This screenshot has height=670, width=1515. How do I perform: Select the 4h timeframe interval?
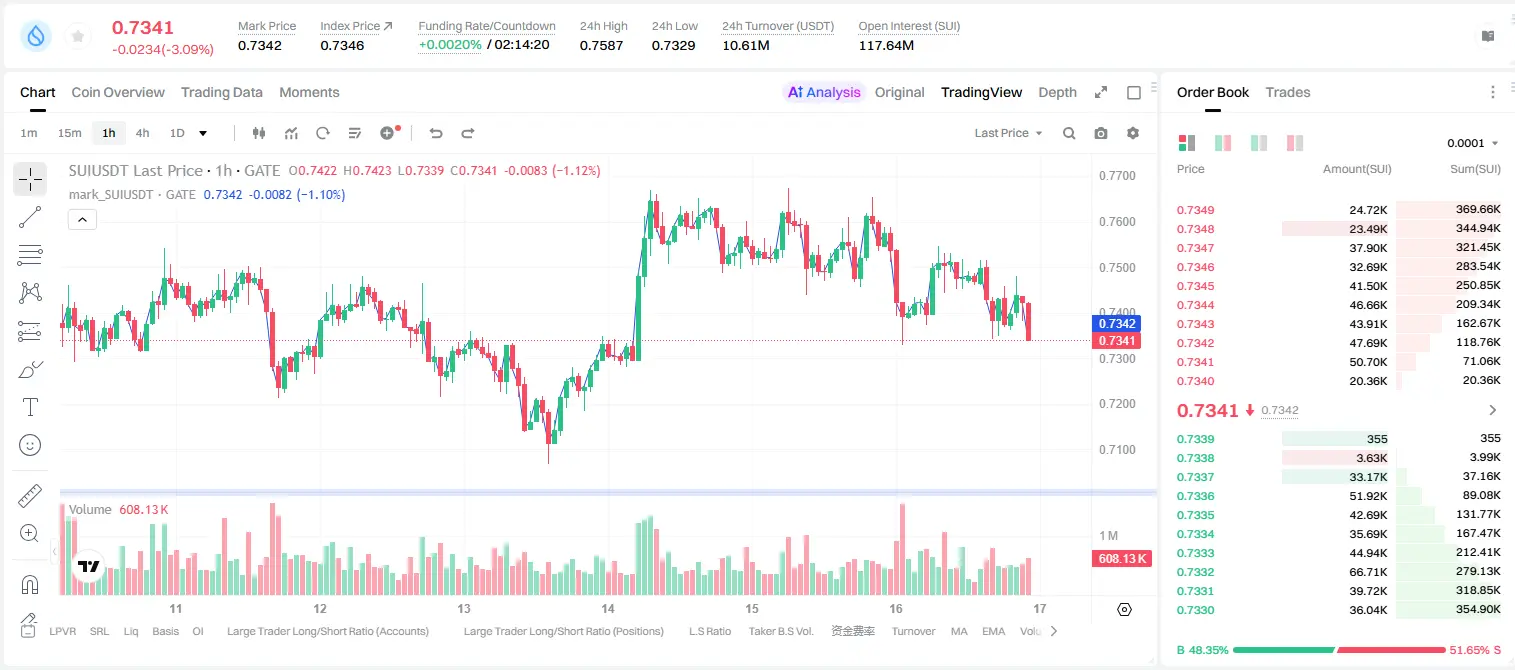point(143,133)
